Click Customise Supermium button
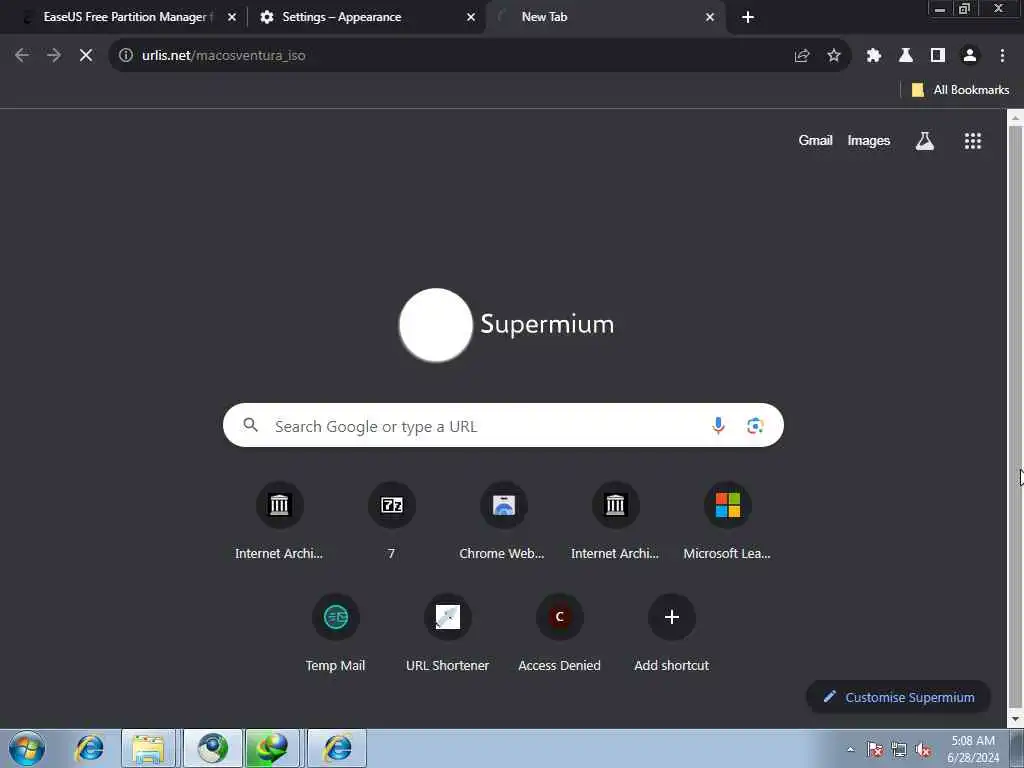 pyautogui.click(x=899, y=697)
